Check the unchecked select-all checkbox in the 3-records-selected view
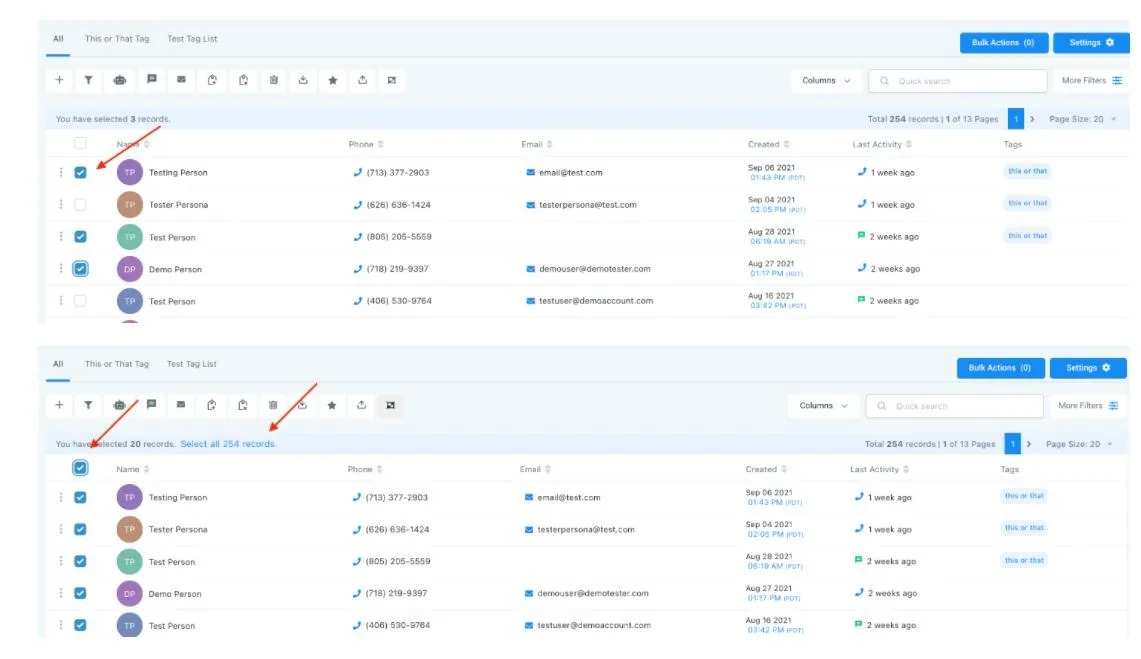 coord(80,143)
